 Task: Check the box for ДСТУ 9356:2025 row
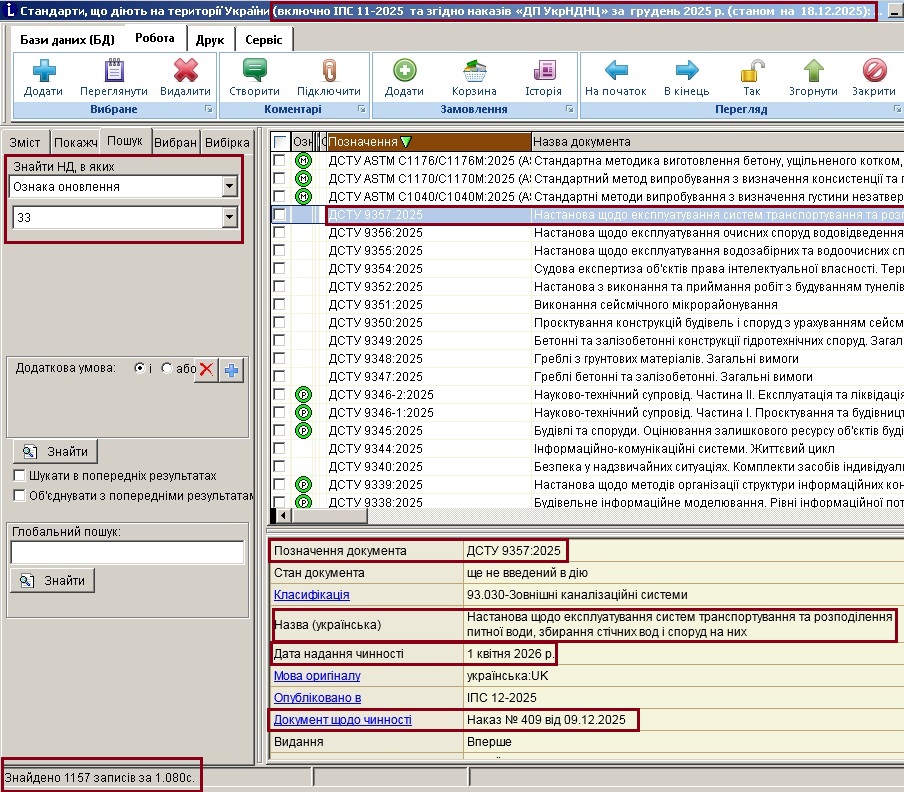pyautogui.click(x=280, y=233)
